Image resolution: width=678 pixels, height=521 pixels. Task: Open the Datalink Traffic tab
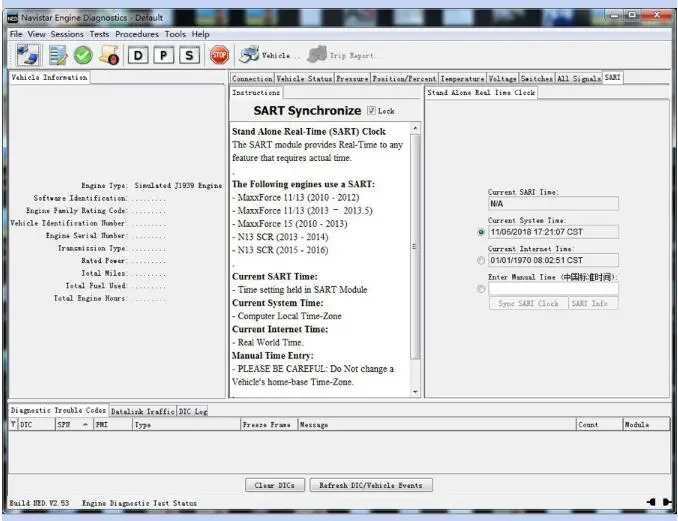pos(143,411)
